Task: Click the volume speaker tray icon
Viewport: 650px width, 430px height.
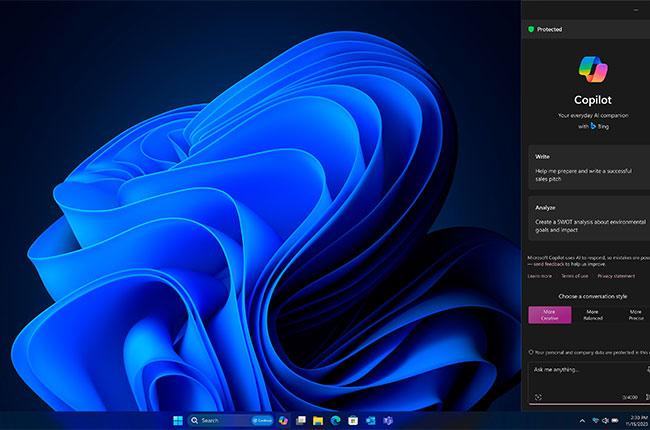Action: 605,420
